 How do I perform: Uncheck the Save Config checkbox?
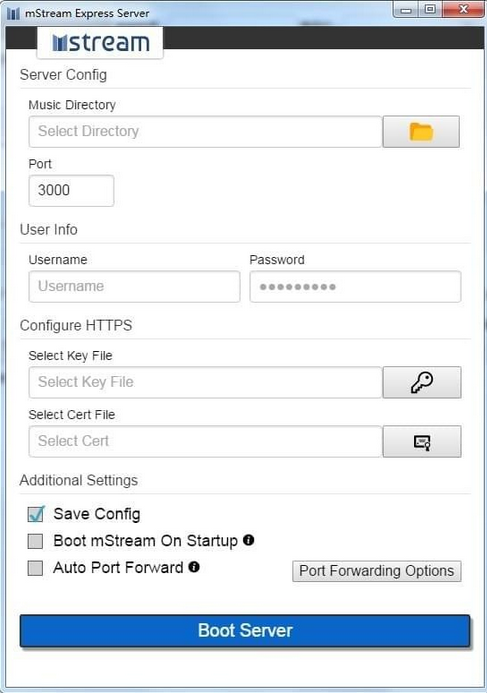pos(35,514)
